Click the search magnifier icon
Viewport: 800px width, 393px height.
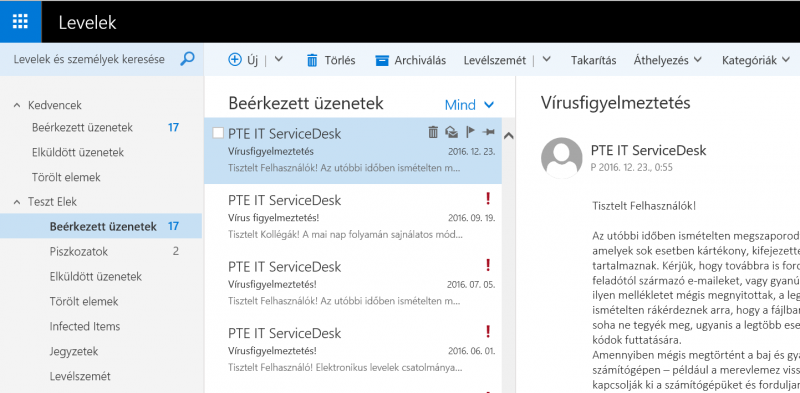(187, 59)
